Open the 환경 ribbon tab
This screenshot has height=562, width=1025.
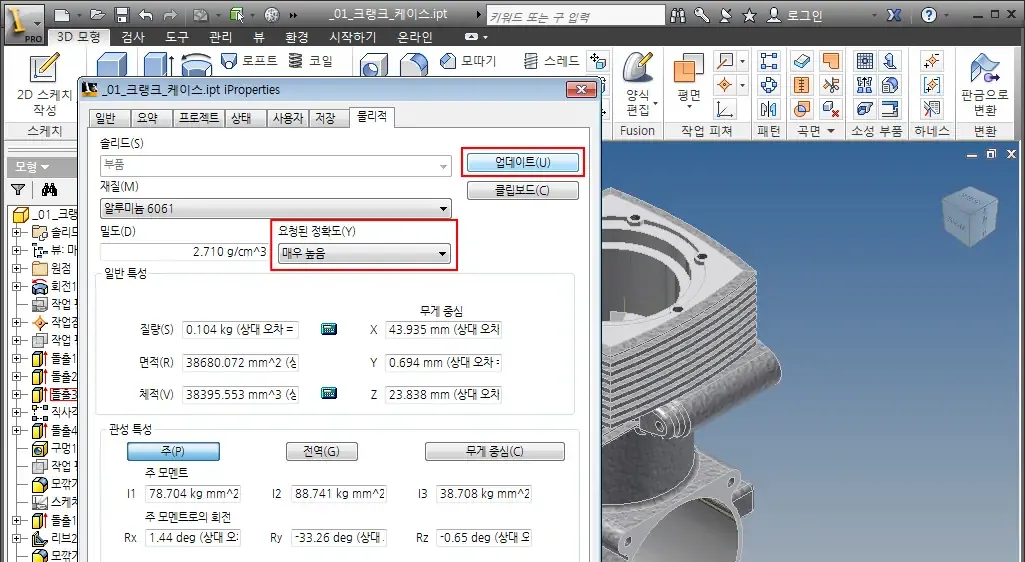(x=297, y=37)
